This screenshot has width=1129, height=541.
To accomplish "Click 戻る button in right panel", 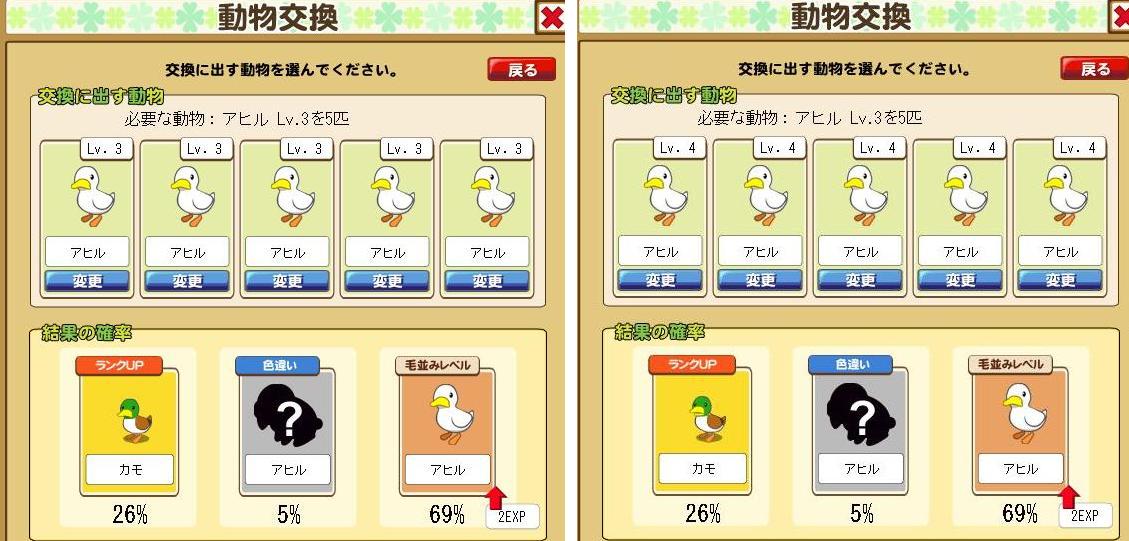I will (1094, 68).
